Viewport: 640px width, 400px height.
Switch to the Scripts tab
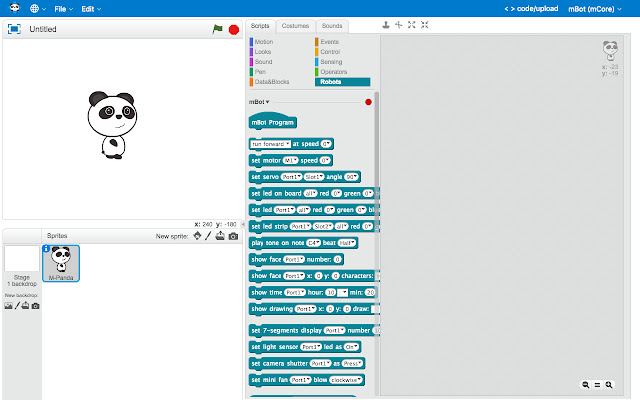click(260, 26)
